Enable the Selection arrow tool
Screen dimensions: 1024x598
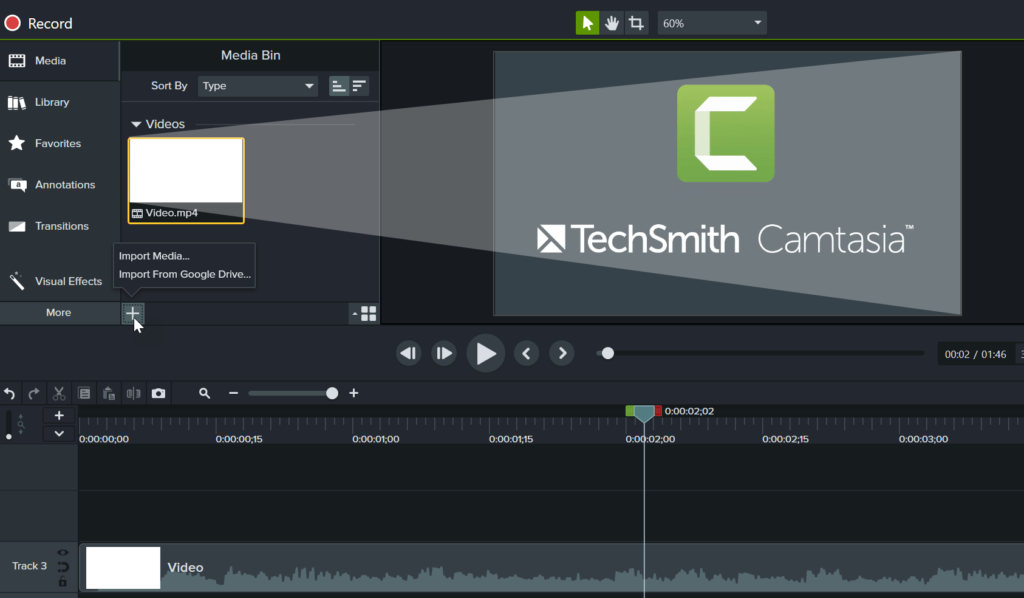coord(587,22)
